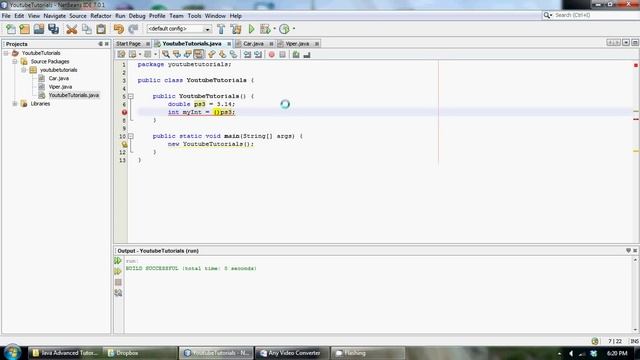
Task: Run the project with green play button
Action: coord(251,29)
